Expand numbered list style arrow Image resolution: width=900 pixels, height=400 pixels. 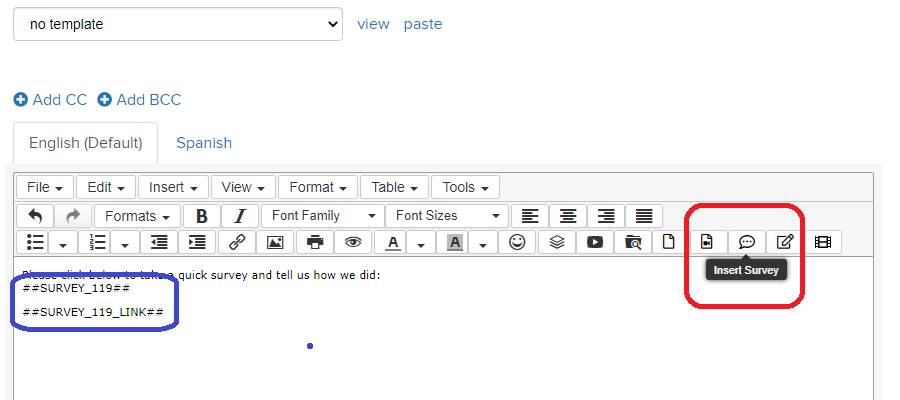pos(125,243)
